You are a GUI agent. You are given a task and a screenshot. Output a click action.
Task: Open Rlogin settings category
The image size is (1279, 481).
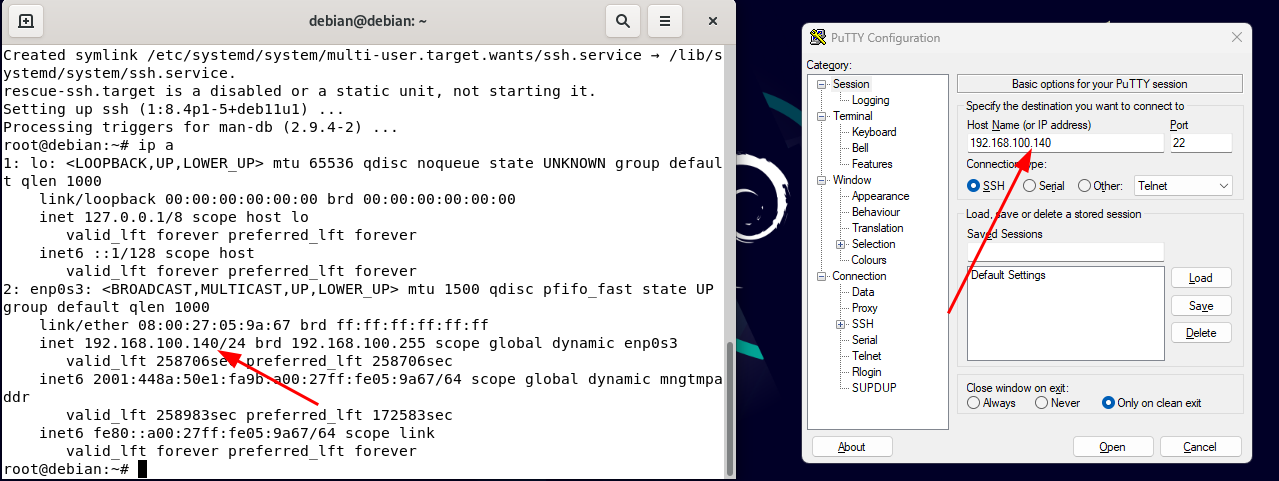(866, 372)
